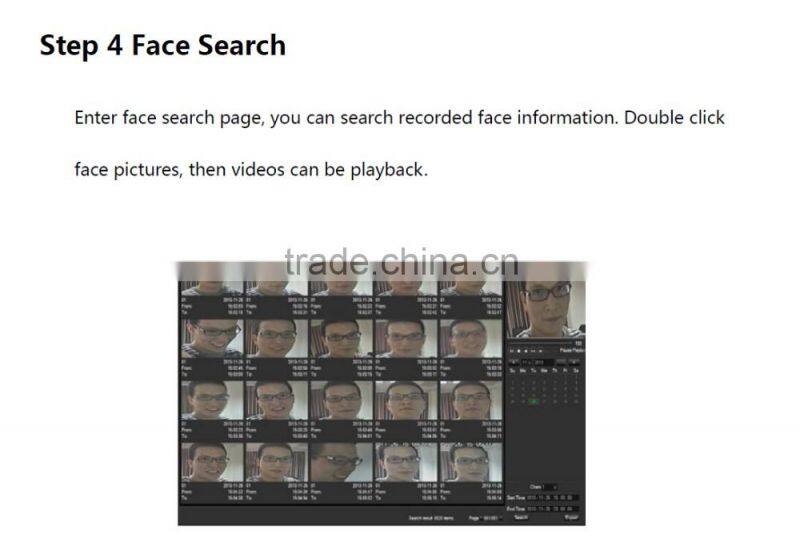Select second-row third-column face thumbnail
This screenshot has height=547, width=800.
pos(341,337)
